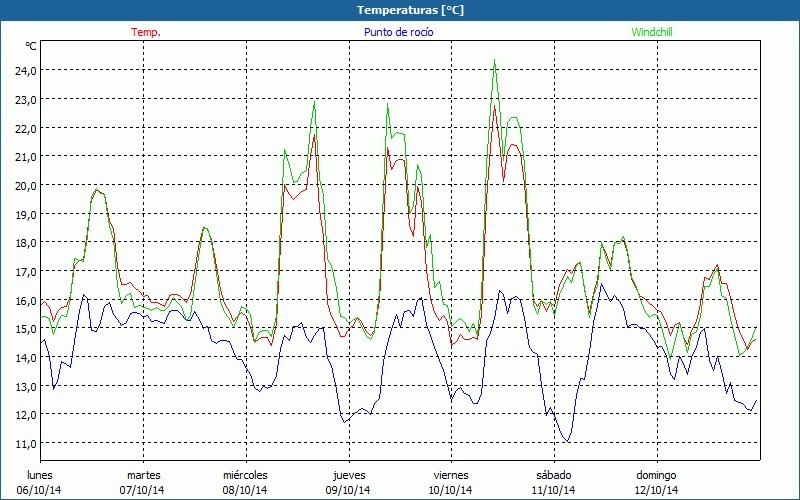Screen dimensions: 800x500
Task: Click the 'martes' day label
Action: (143, 475)
